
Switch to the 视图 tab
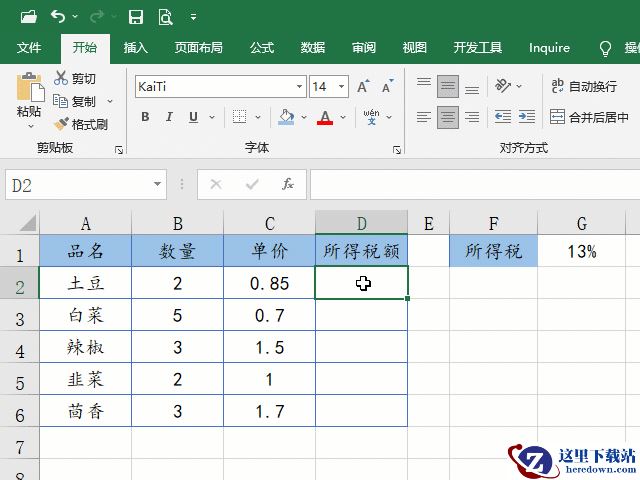(x=414, y=48)
